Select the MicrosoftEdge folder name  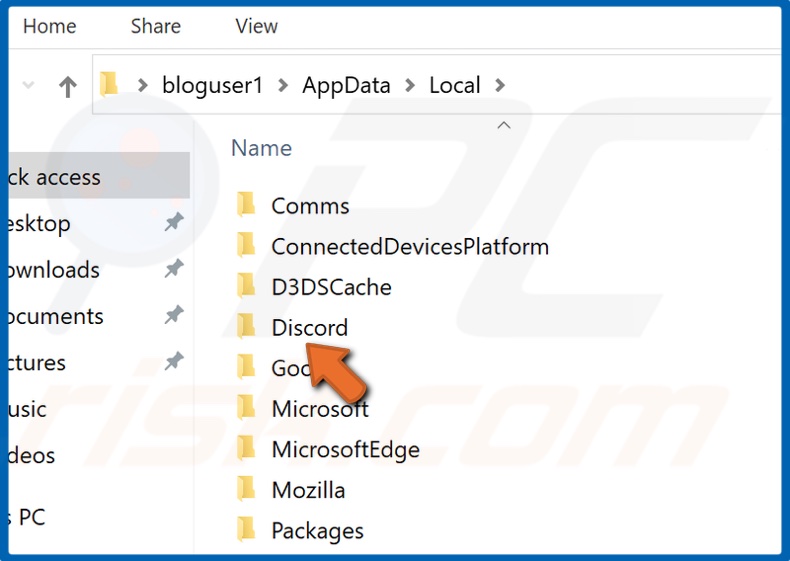coord(346,450)
